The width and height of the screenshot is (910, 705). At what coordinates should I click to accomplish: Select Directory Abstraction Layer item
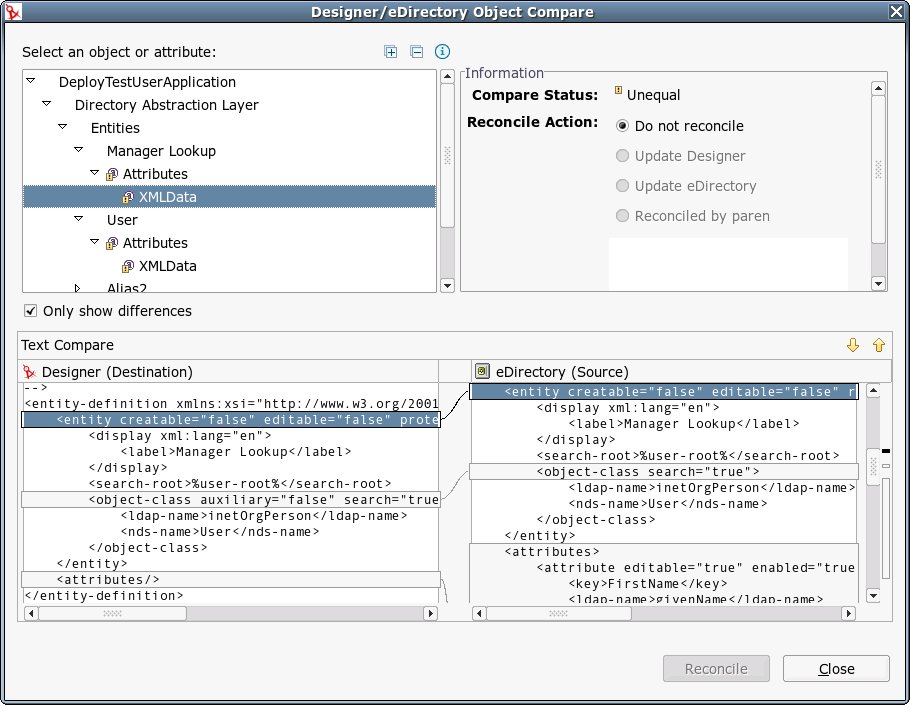click(x=167, y=105)
